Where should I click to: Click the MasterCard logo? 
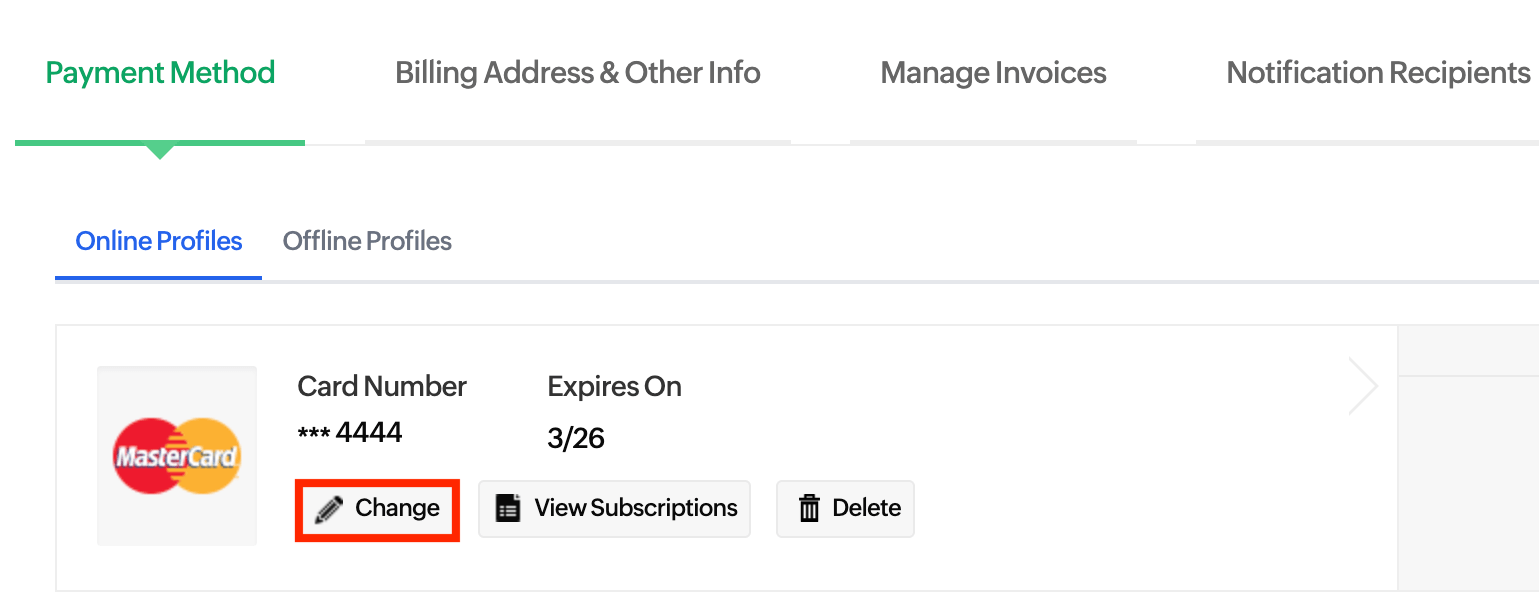coord(176,455)
